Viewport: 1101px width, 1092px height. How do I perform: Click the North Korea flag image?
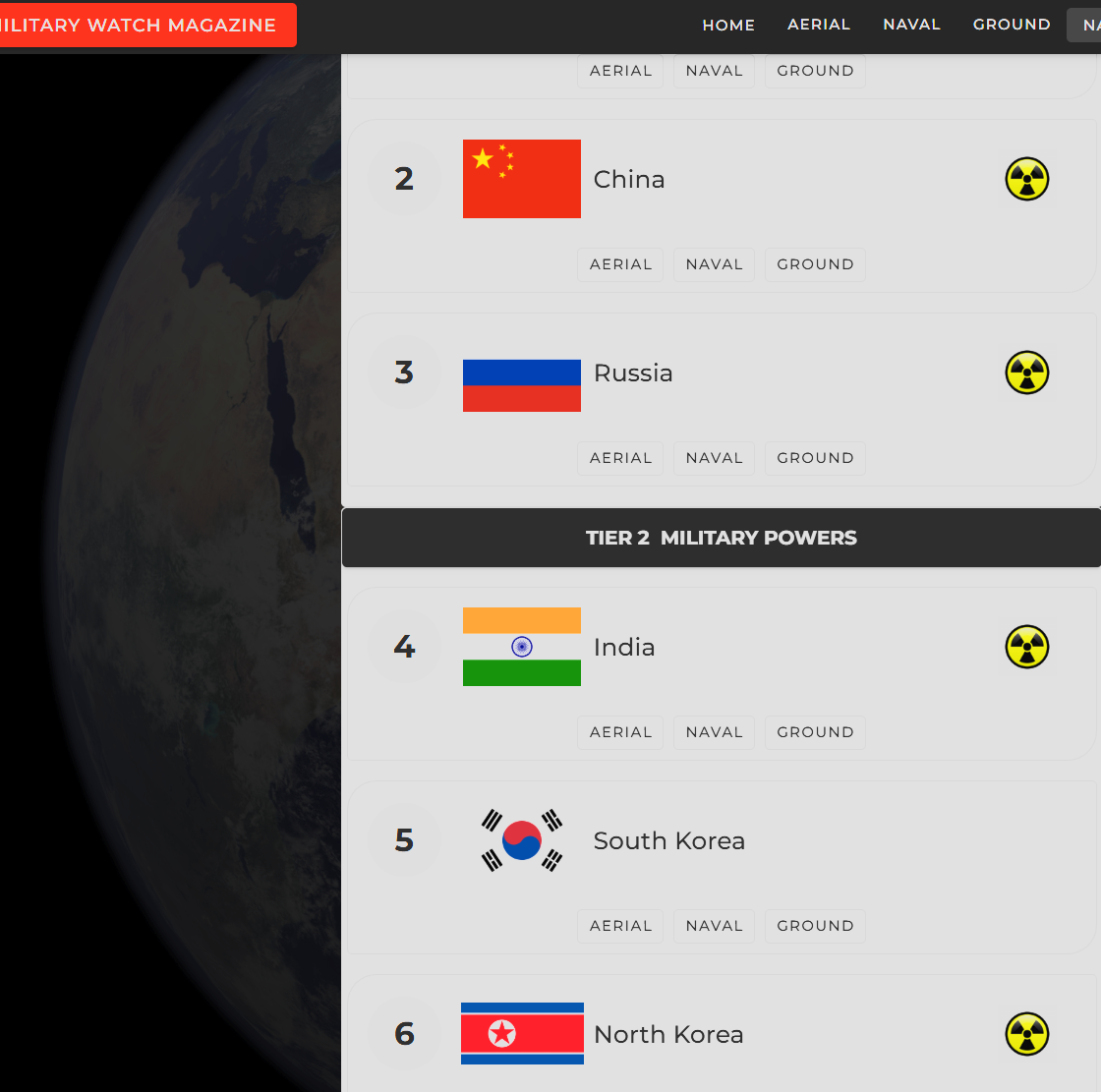[522, 1034]
